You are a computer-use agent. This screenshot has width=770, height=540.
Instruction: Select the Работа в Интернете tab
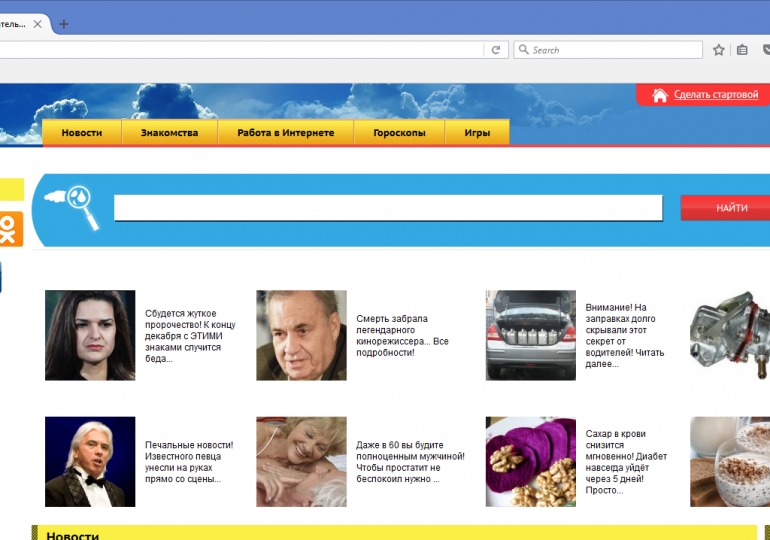pyautogui.click(x=286, y=133)
